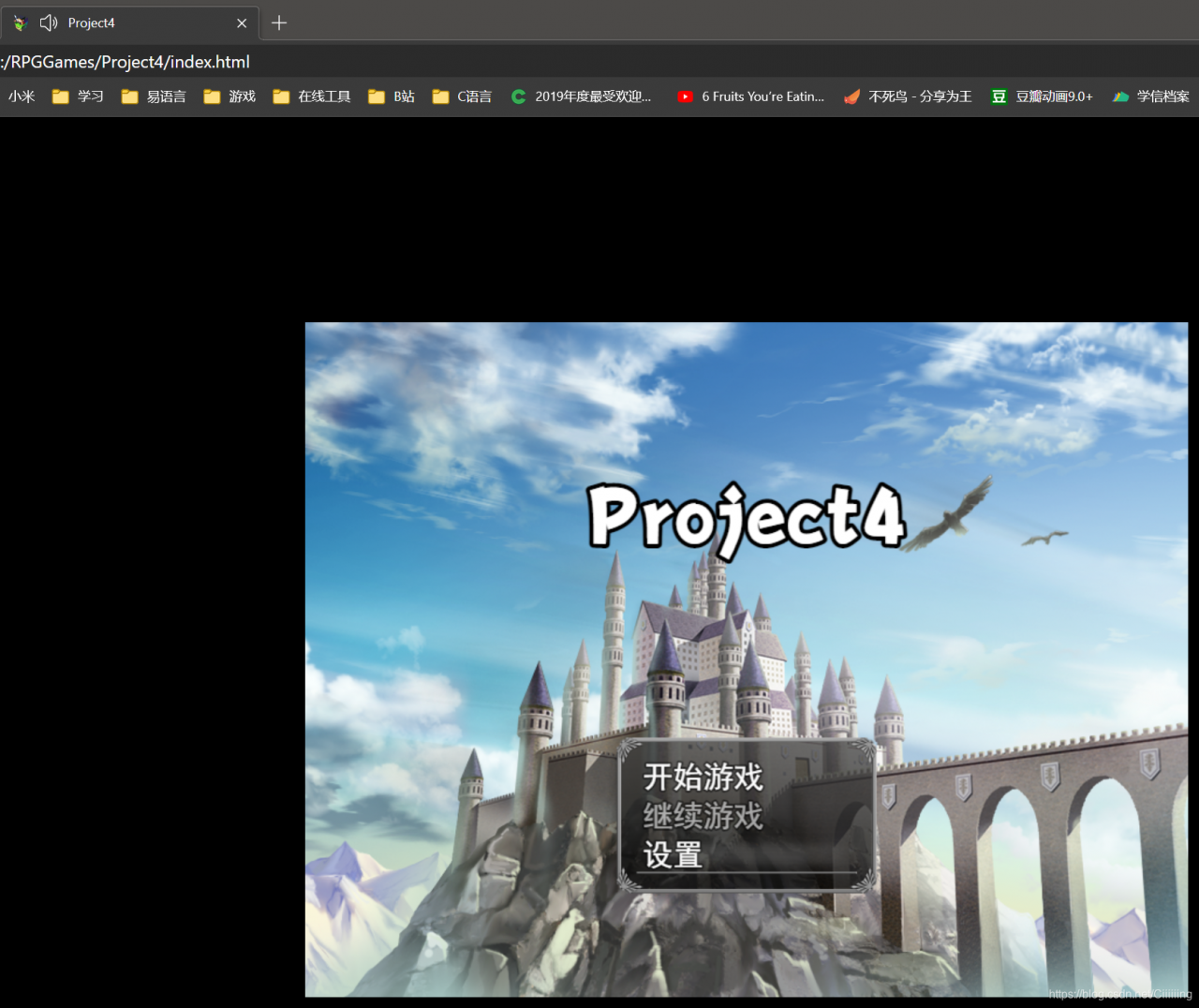Open the 小米 bookmark
The width and height of the screenshot is (1199, 1008).
(x=22, y=96)
